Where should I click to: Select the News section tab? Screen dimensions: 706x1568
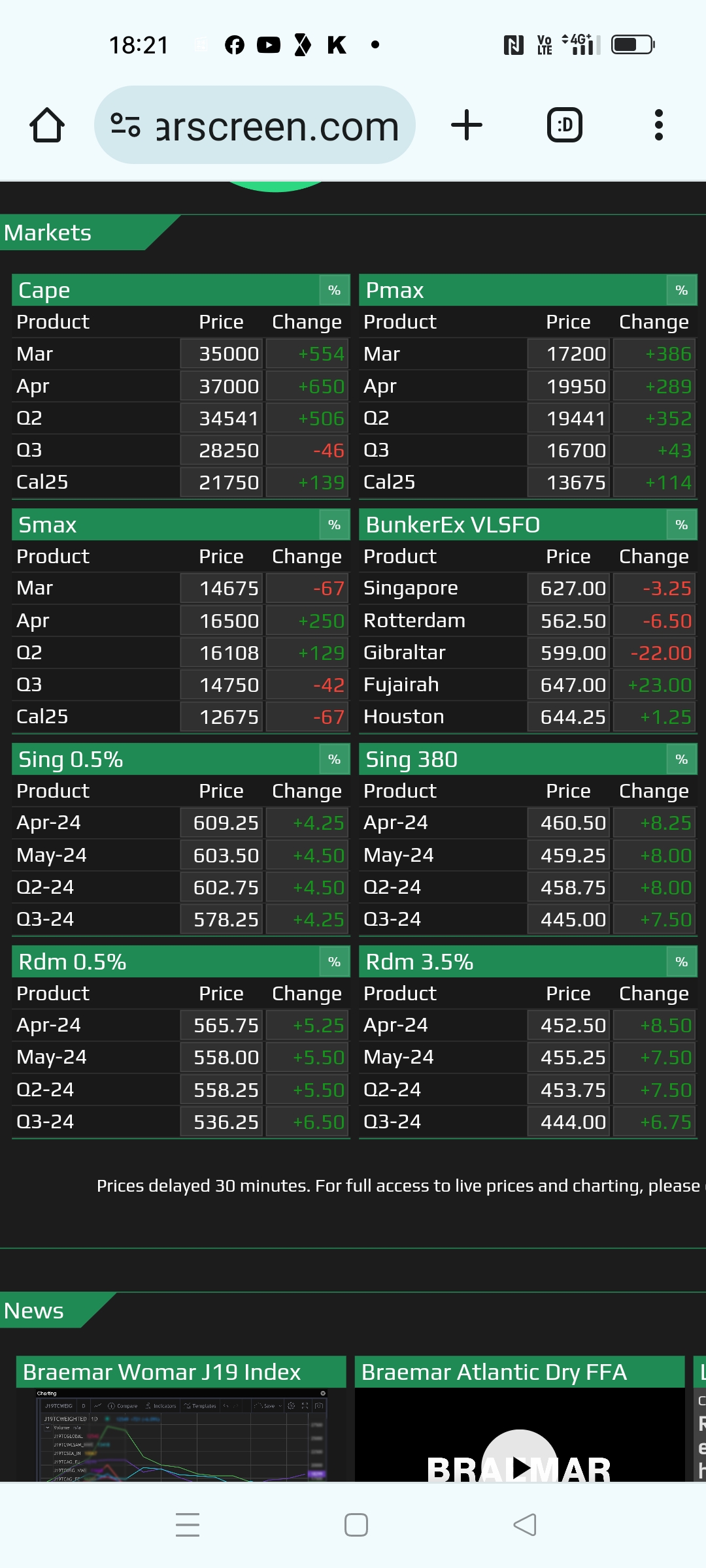35,1311
